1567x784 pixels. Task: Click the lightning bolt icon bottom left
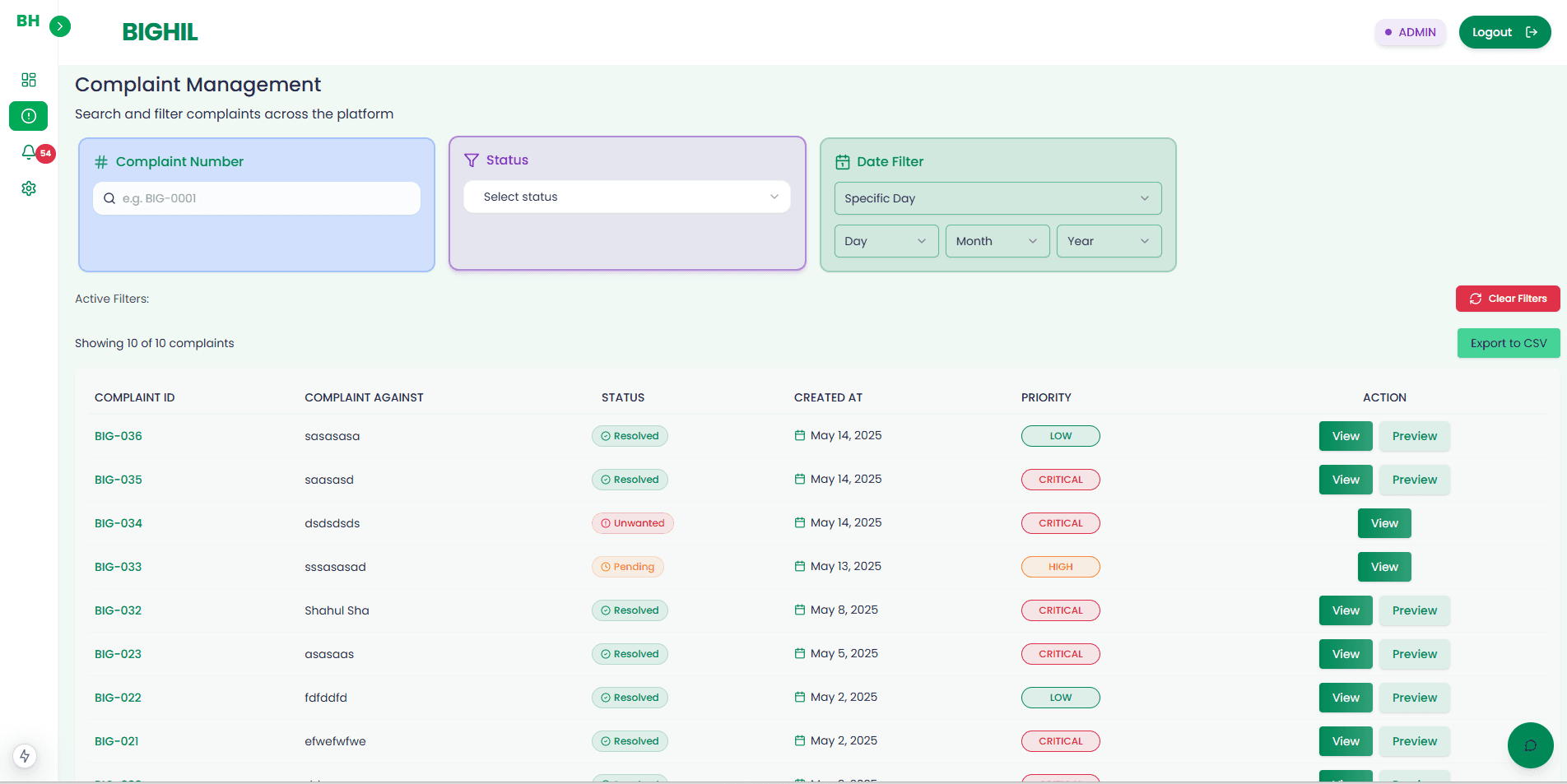24,756
